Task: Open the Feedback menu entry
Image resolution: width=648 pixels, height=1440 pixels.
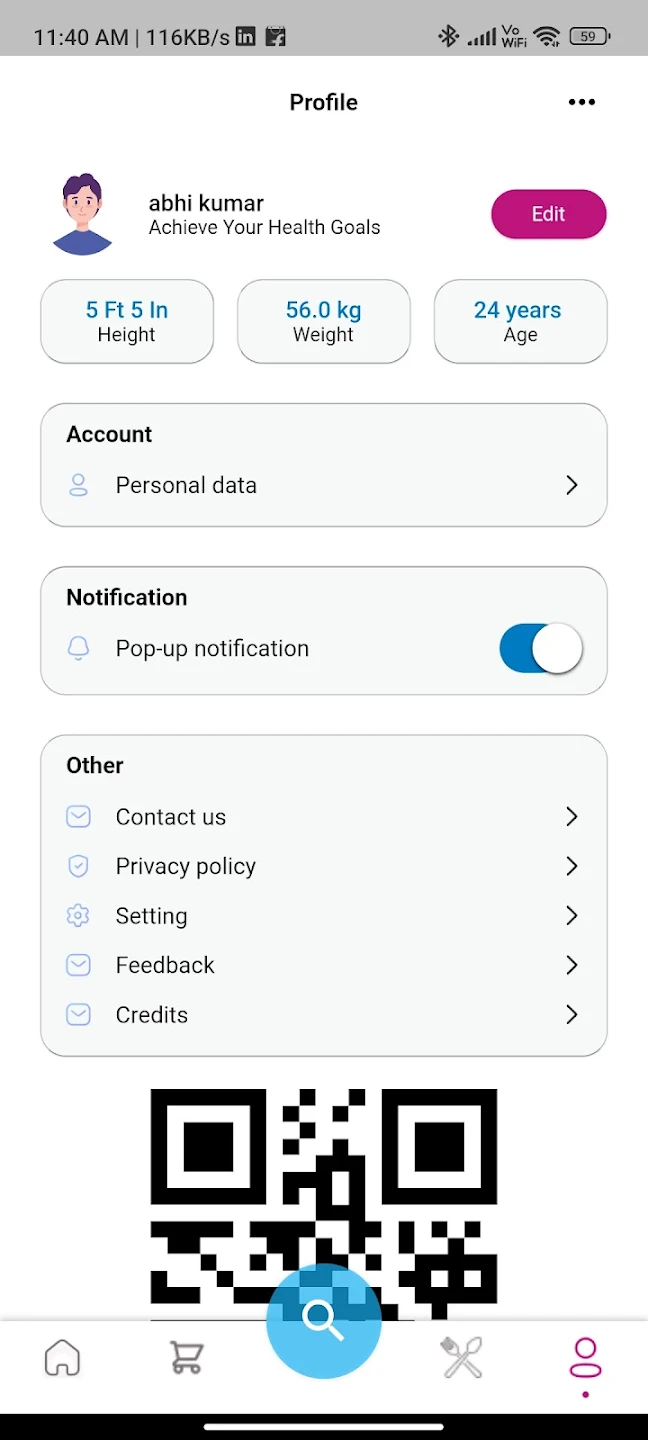Action: pyautogui.click(x=165, y=965)
